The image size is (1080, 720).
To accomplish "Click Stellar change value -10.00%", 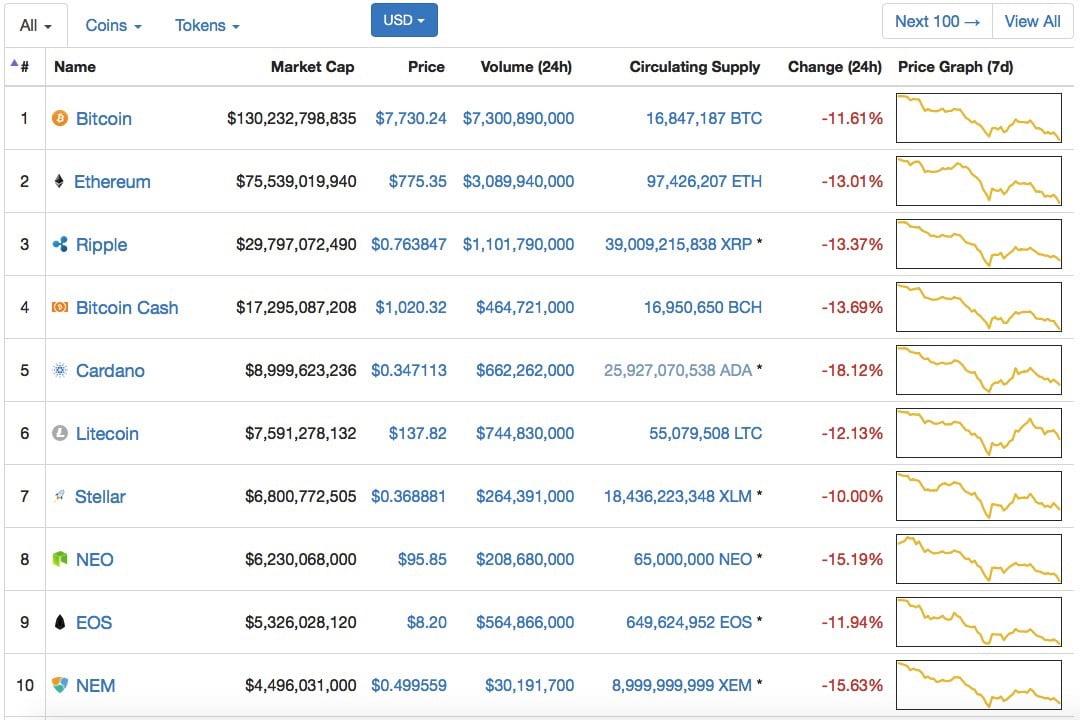I will 852,497.
